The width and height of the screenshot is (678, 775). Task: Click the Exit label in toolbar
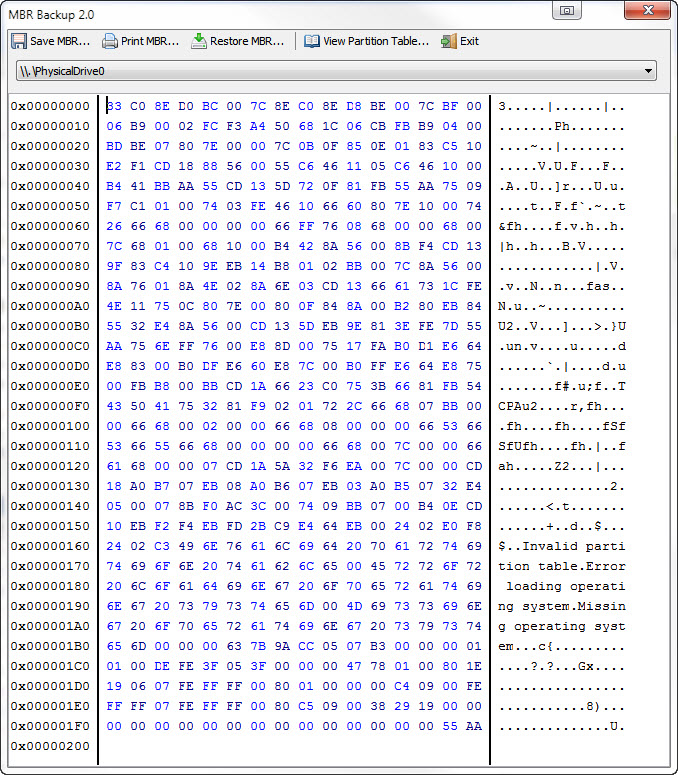coord(469,42)
